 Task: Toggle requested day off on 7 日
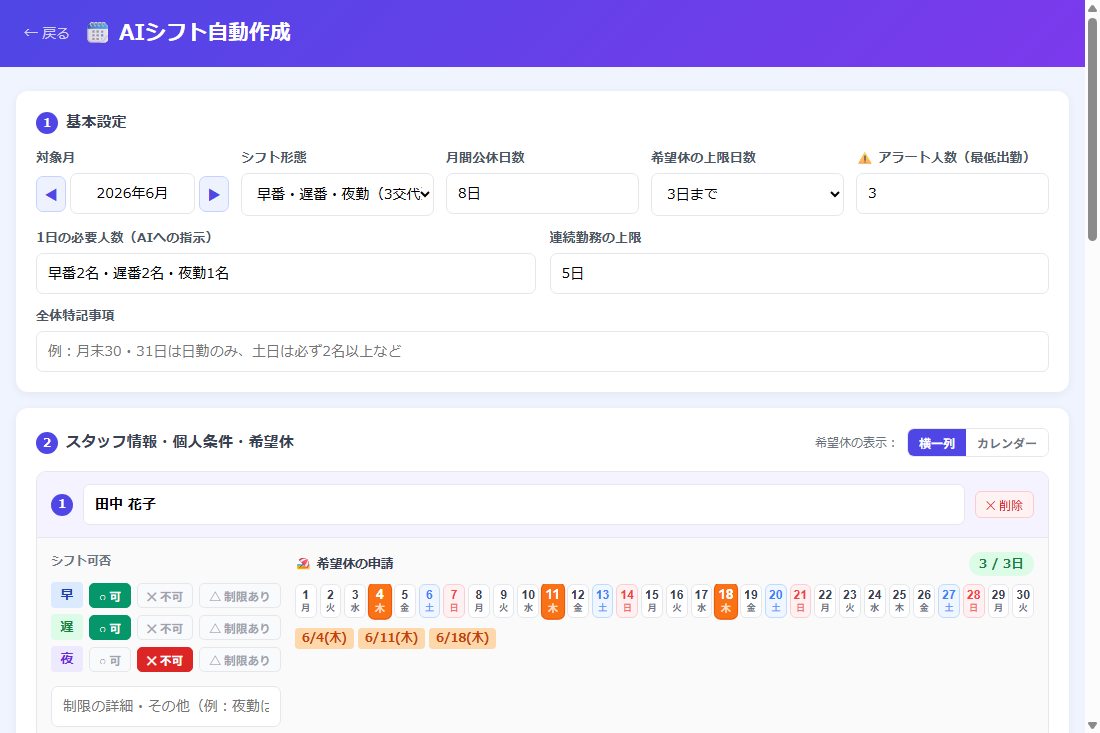(x=454, y=601)
